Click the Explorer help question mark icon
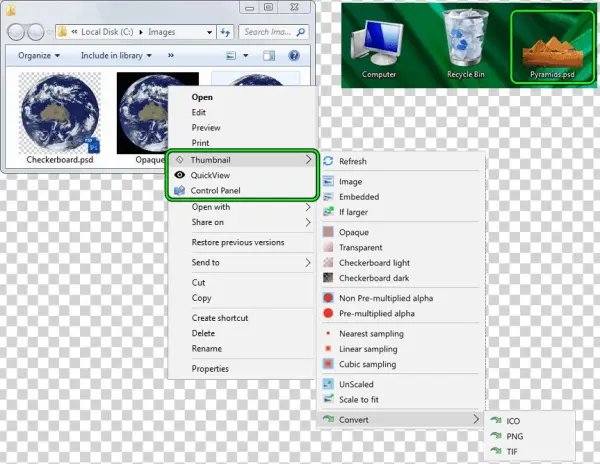600x464 pixels. pos(293,55)
